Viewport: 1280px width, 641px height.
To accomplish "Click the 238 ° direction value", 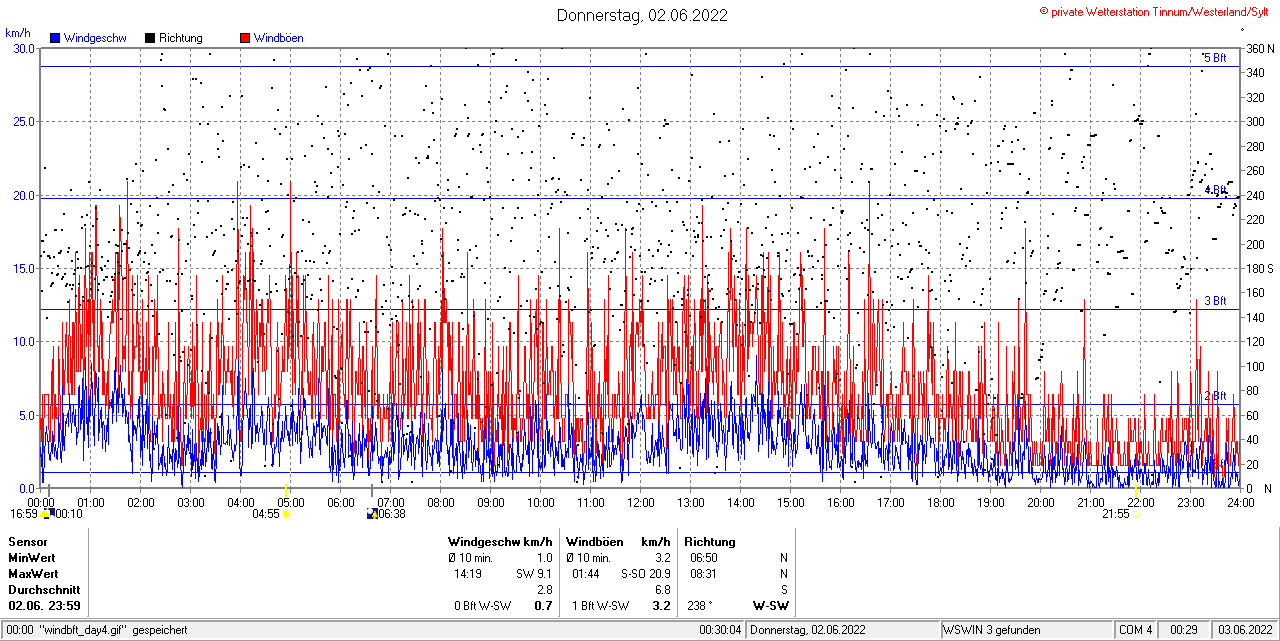I will coord(701,606).
